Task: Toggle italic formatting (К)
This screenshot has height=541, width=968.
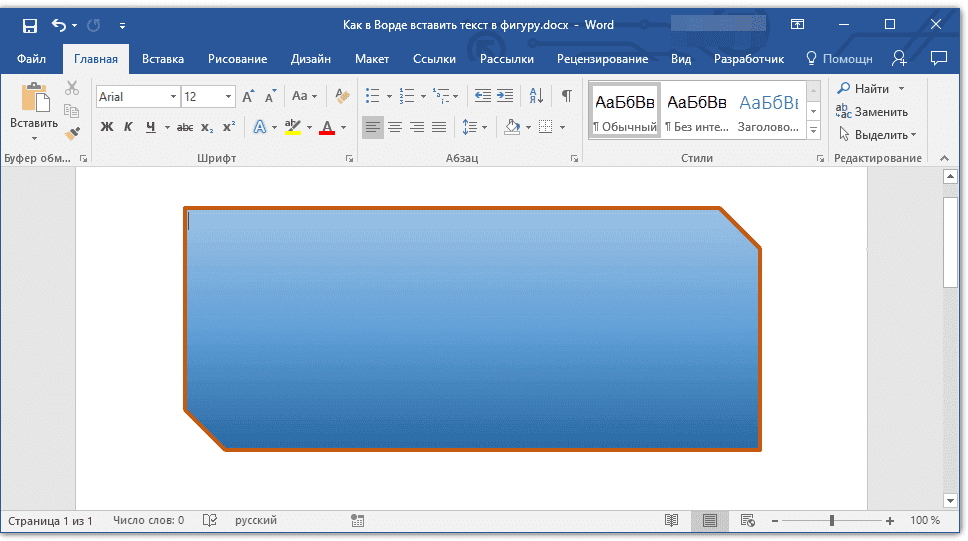Action: pyautogui.click(x=128, y=127)
